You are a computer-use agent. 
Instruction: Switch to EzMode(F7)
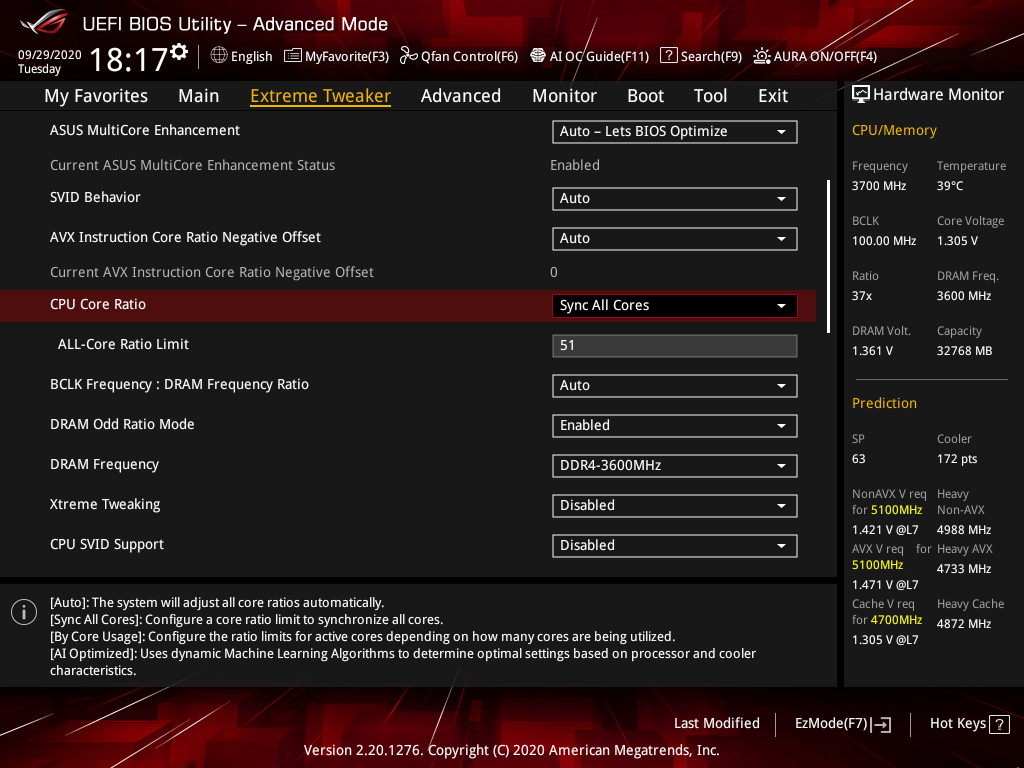842,724
